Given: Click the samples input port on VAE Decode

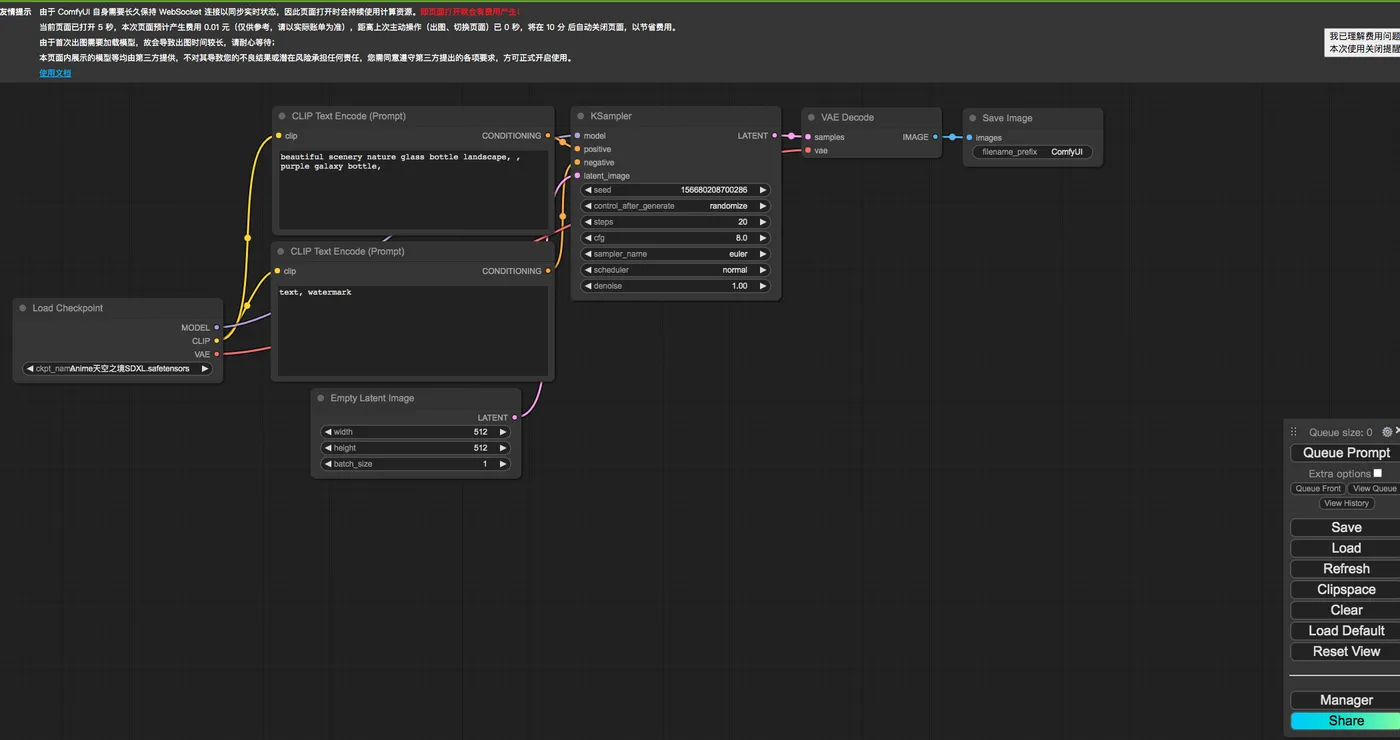Looking at the screenshot, I should (808, 137).
